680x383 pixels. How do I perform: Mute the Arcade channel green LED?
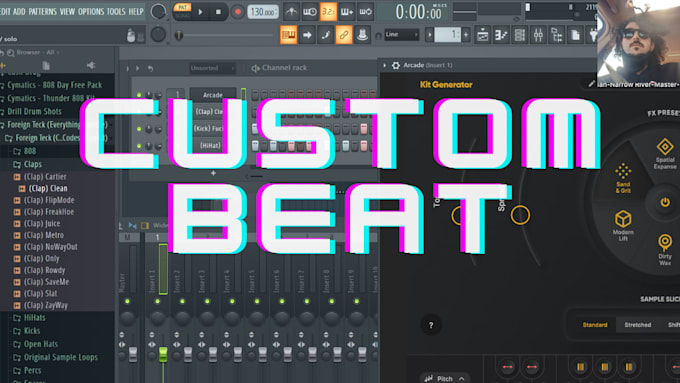pos(139,95)
